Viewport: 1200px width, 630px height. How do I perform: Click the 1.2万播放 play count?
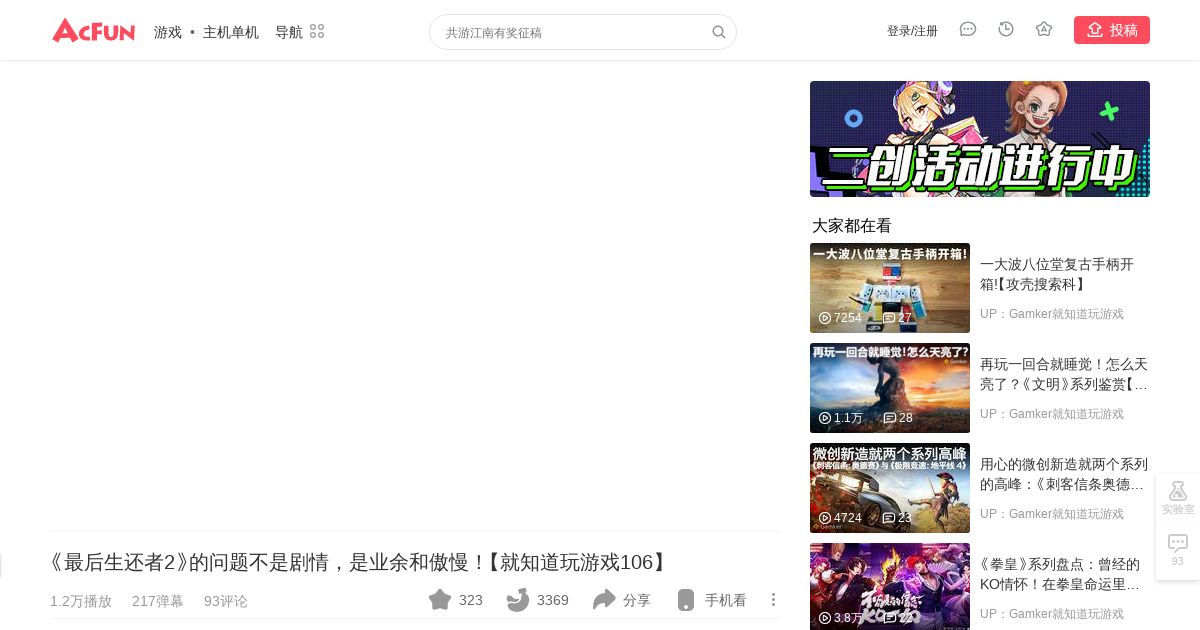pos(81,601)
